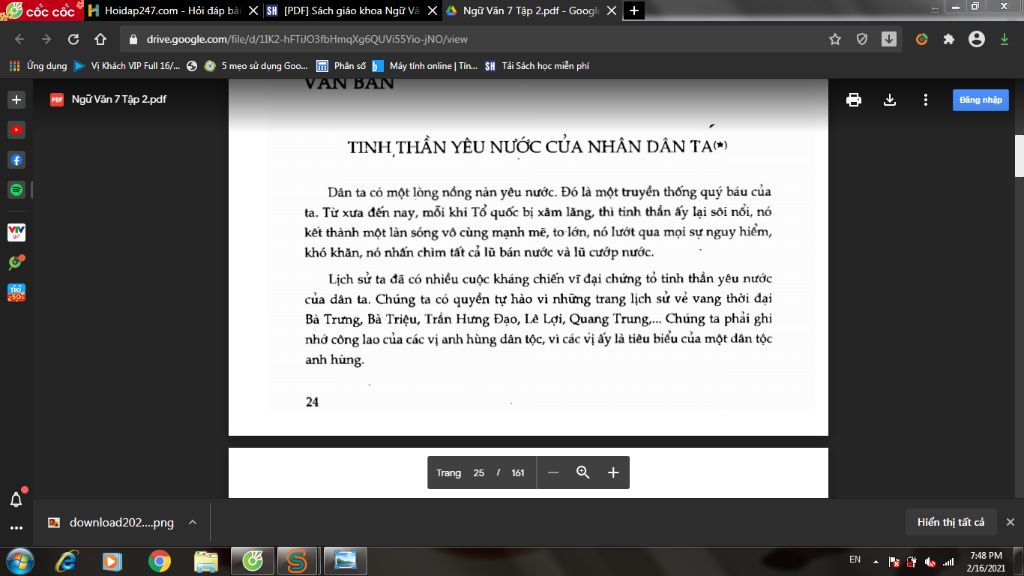Launch Internet Explorer from taskbar
The height and width of the screenshot is (576, 1024).
67,561
